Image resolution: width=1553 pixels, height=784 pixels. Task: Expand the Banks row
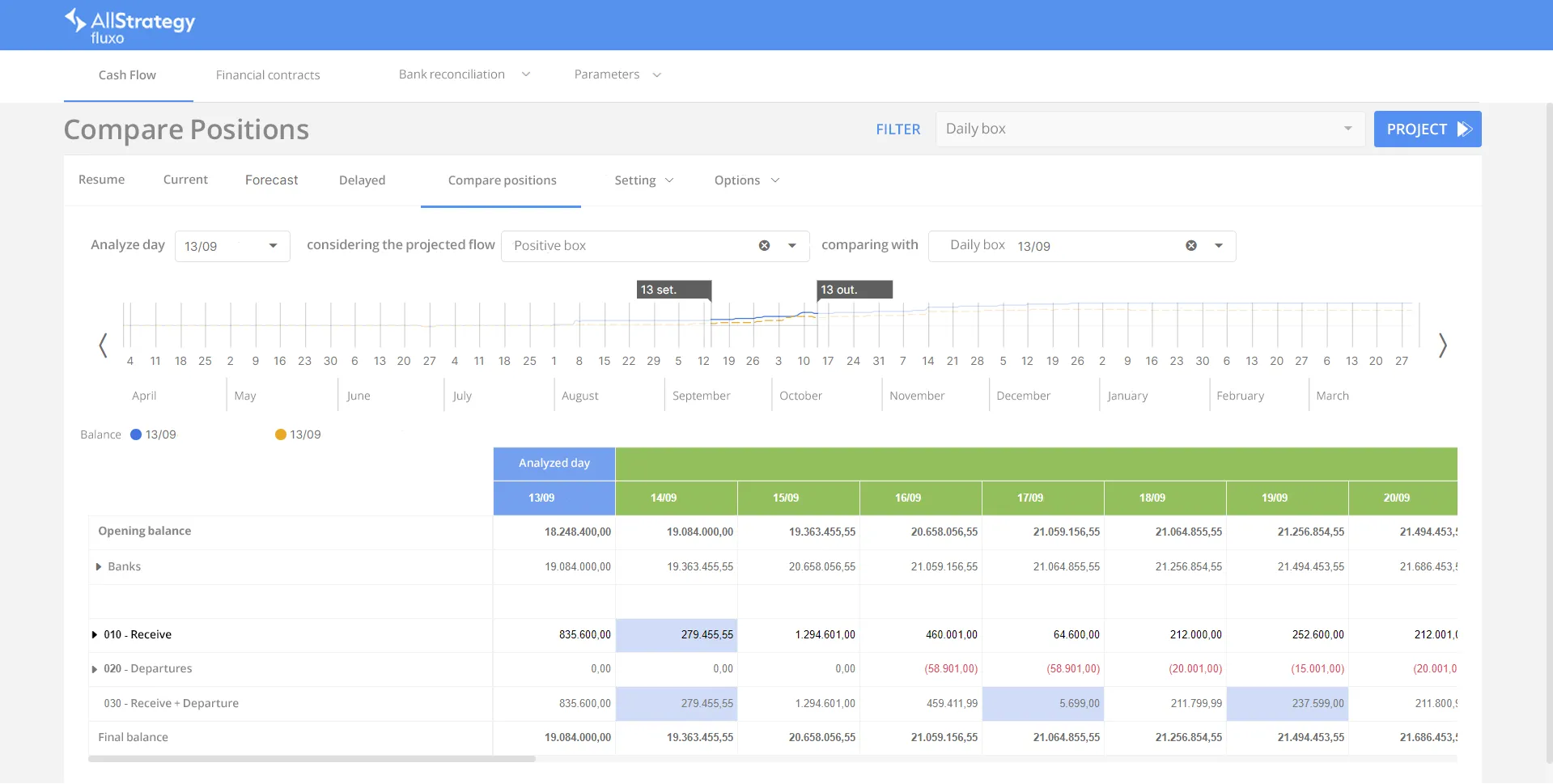click(99, 567)
